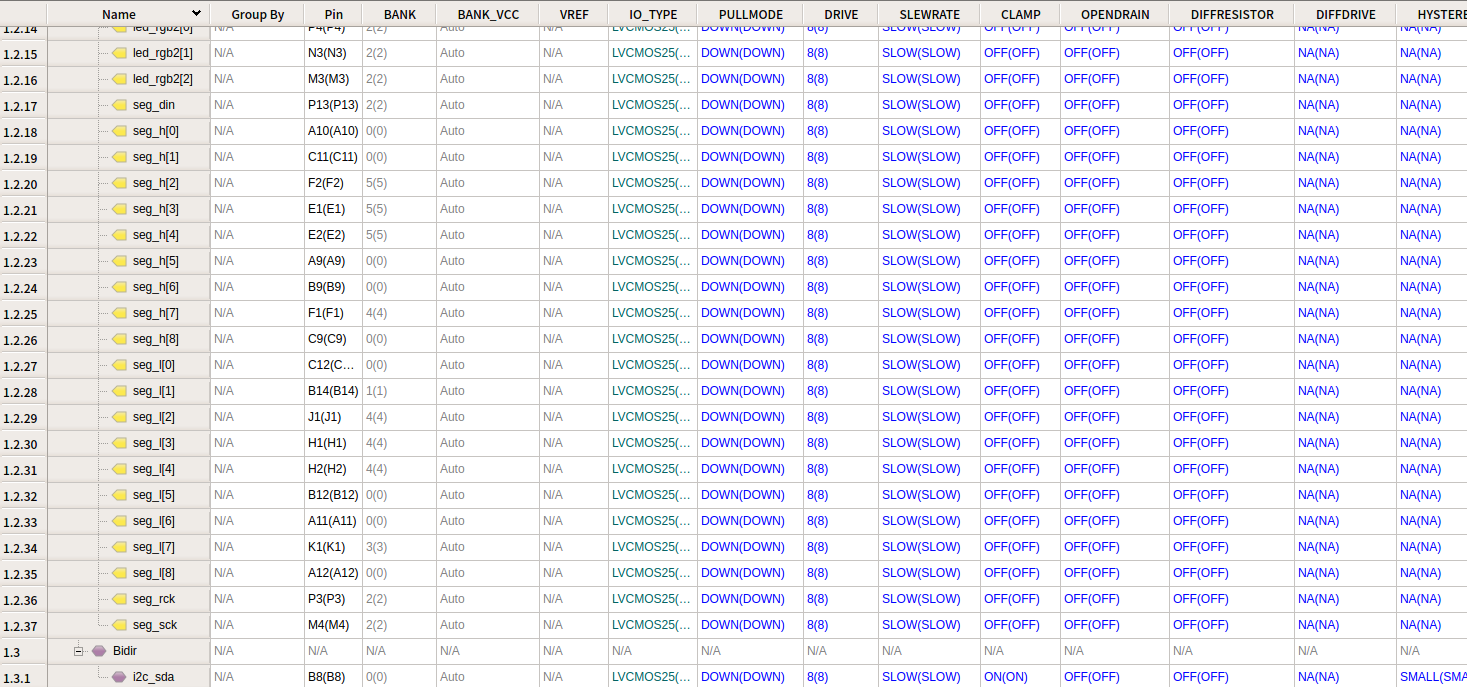
Task: Select the yellow icon next to seg_h[0]
Action: click(120, 131)
